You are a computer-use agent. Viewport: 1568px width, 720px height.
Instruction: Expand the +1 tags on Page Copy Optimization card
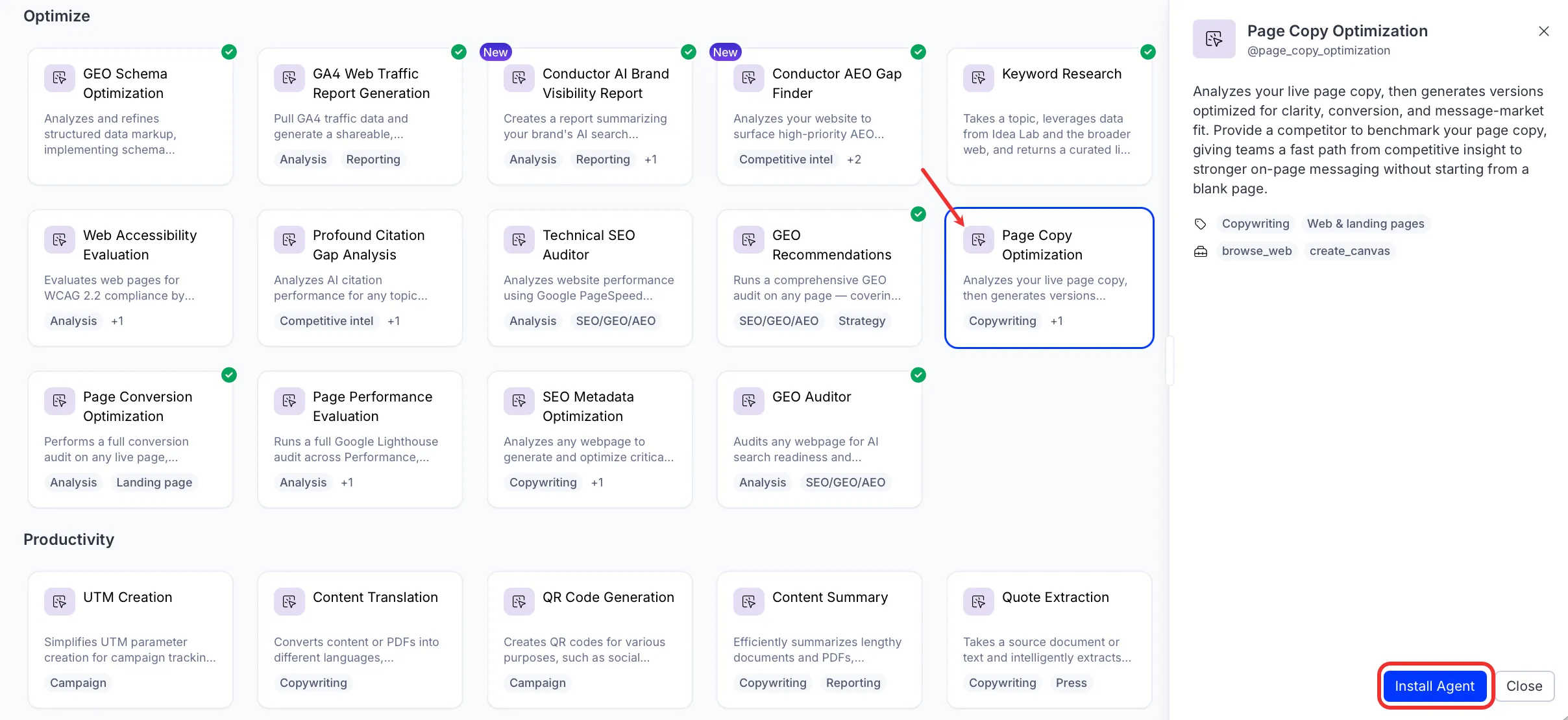pos(1057,321)
